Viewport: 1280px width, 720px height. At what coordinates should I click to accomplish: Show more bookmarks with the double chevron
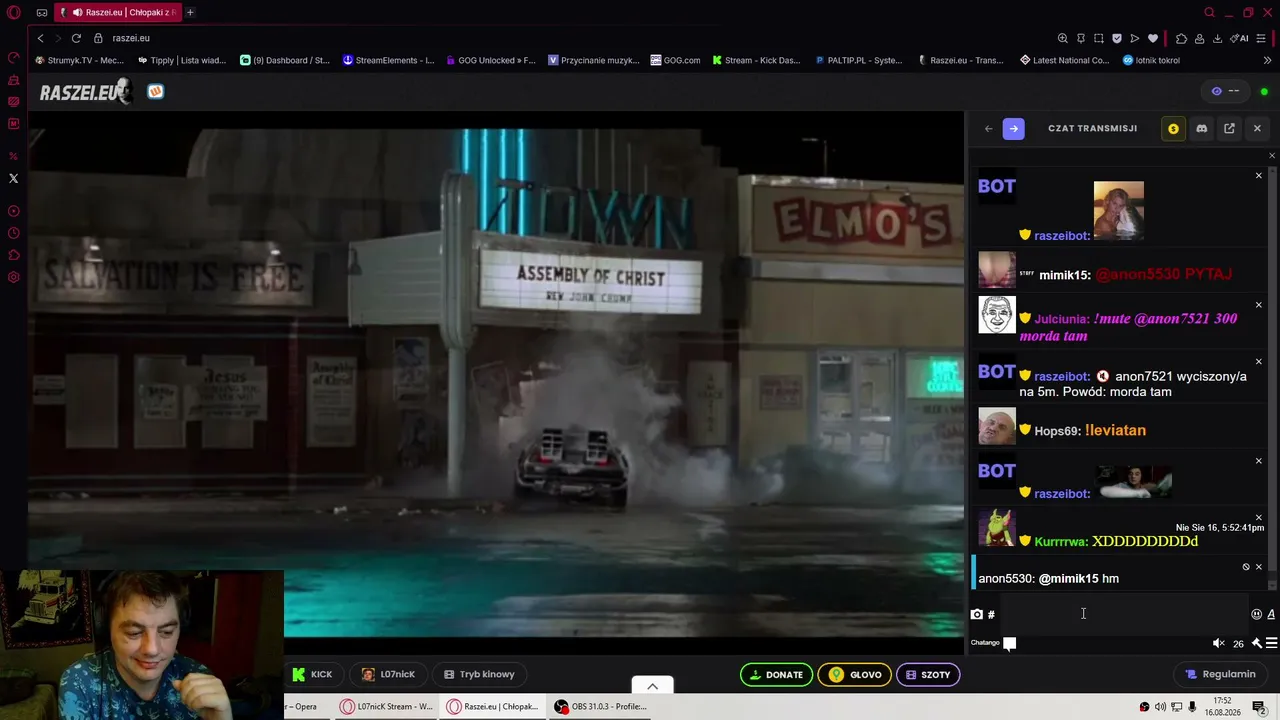1268,60
